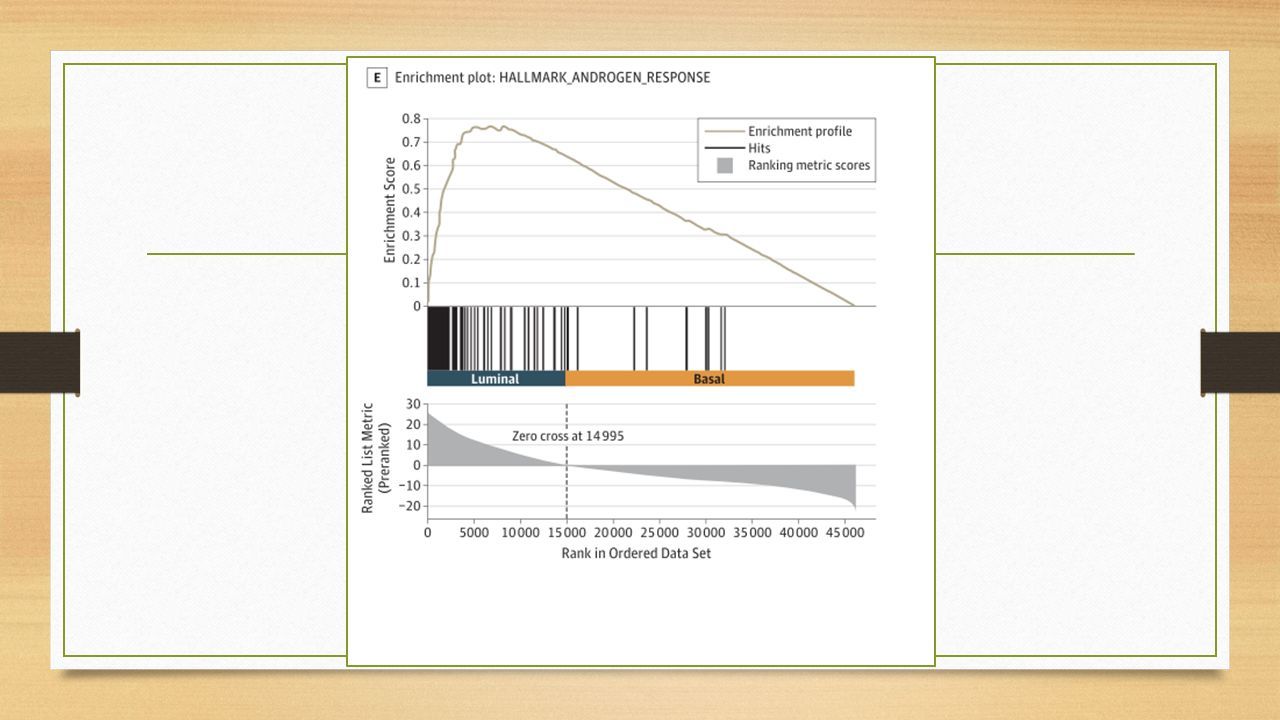Click the orange 'Basal' bar

pos(710,379)
